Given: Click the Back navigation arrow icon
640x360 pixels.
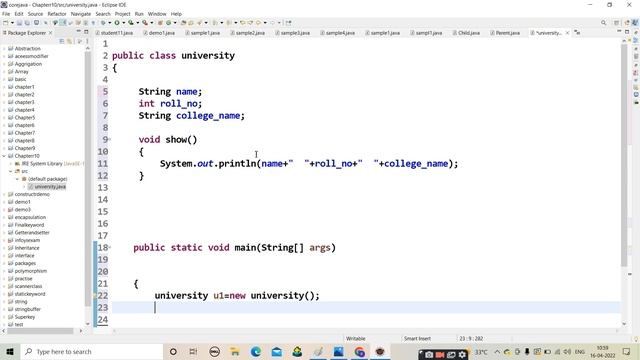Looking at the screenshot, I should (x=258, y=23).
